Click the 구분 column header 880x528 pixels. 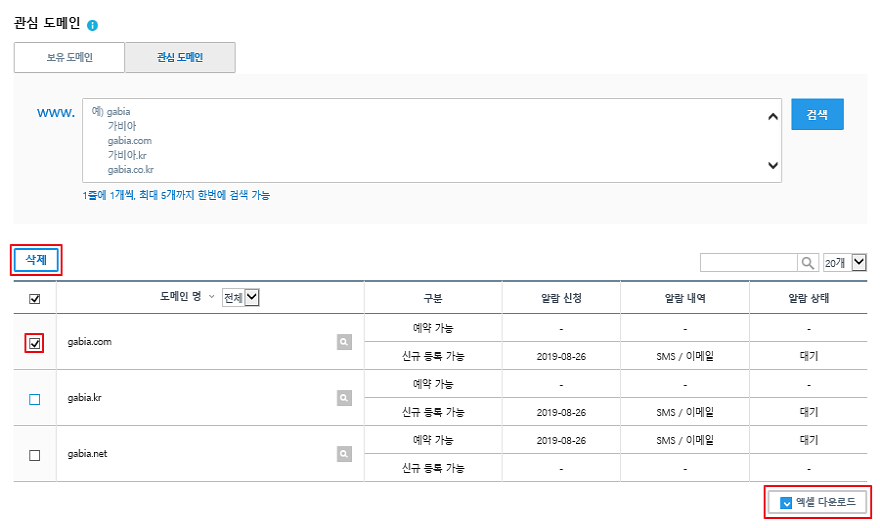433,298
